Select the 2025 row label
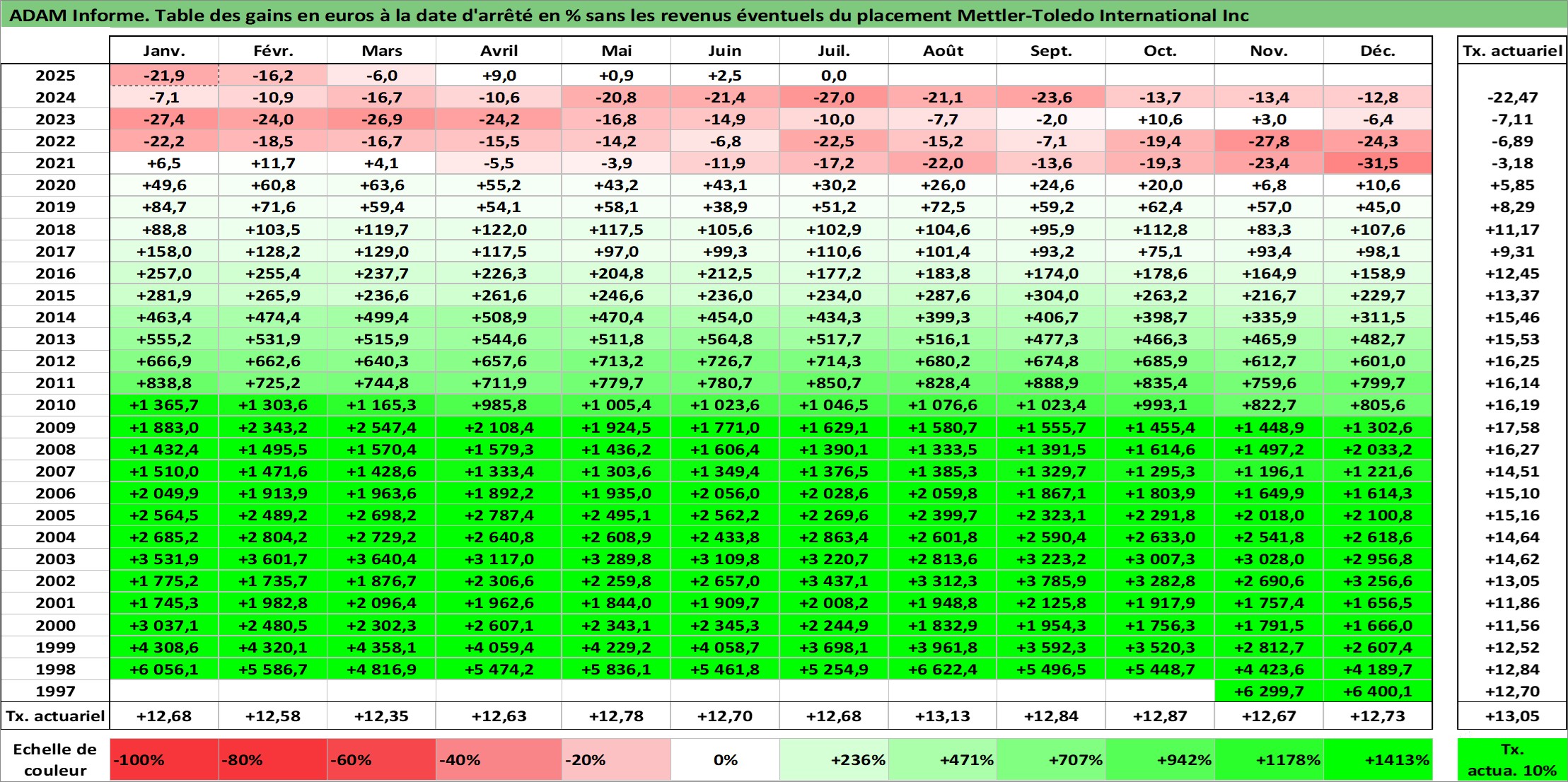1568x782 pixels. click(x=55, y=76)
